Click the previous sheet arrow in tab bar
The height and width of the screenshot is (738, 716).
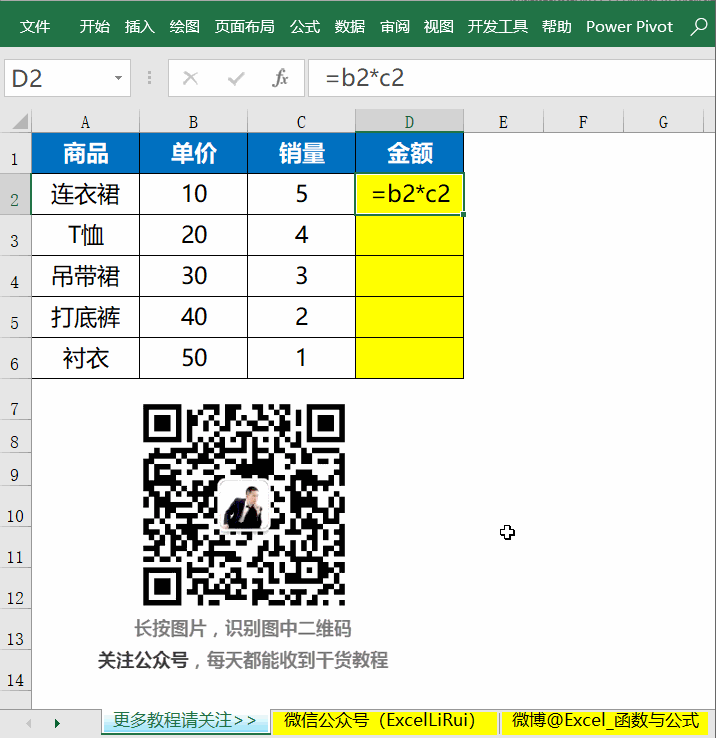(29, 723)
